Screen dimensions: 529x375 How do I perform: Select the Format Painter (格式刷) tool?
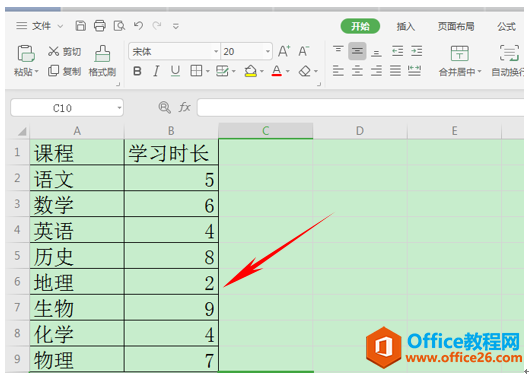[x=102, y=61]
